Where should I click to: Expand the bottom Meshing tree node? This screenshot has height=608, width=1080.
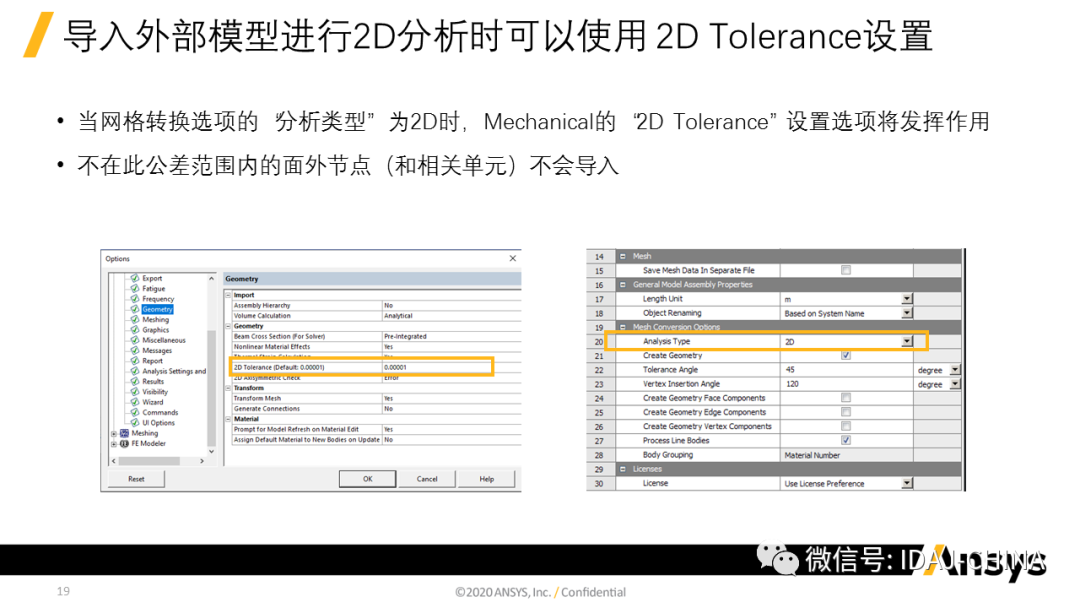tap(114, 434)
